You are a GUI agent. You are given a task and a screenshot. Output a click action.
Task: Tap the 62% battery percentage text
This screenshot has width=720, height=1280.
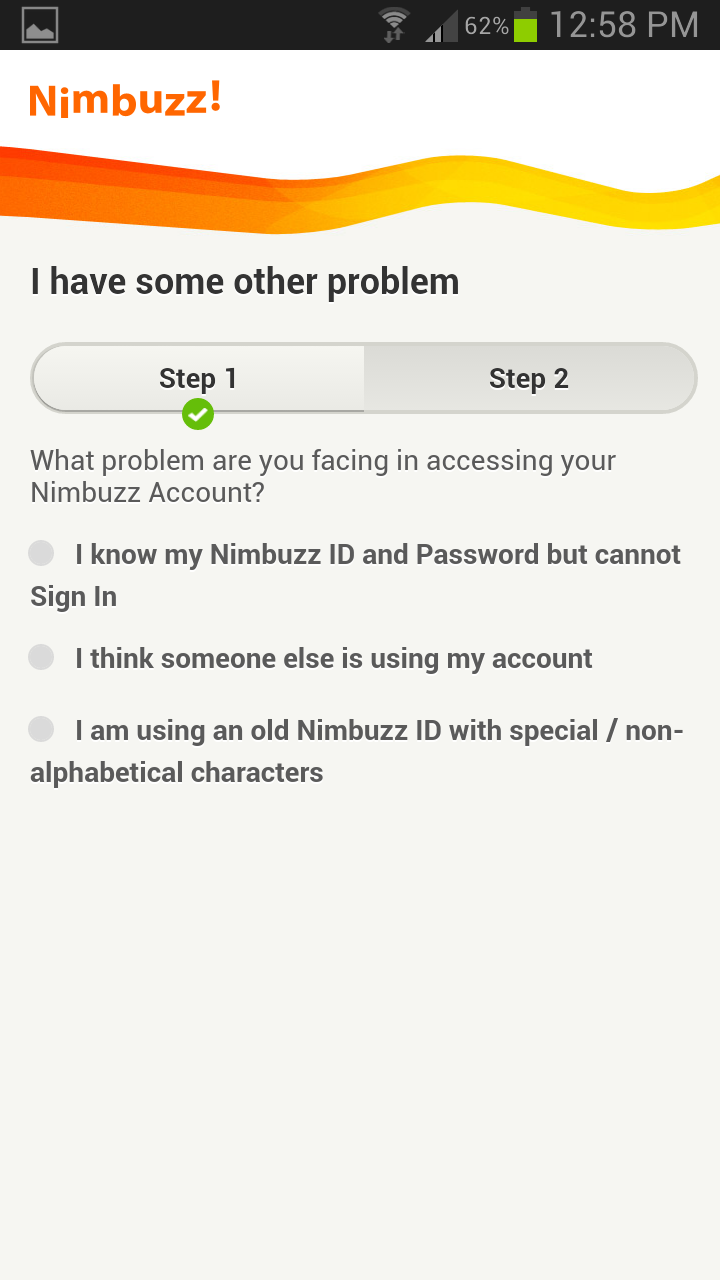pyautogui.click(x=486, y=26)
